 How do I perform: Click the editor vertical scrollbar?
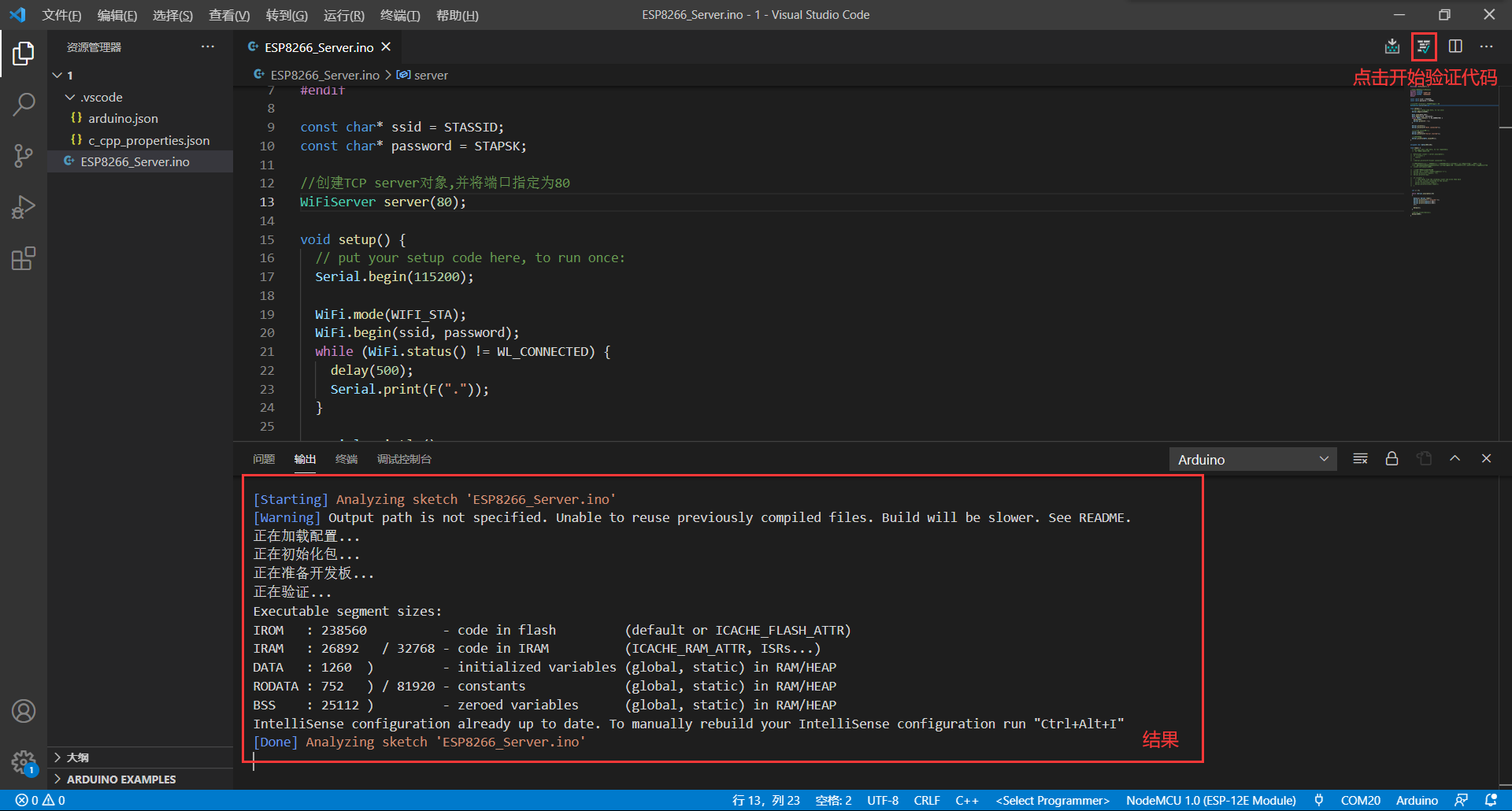coord(1505,264)
